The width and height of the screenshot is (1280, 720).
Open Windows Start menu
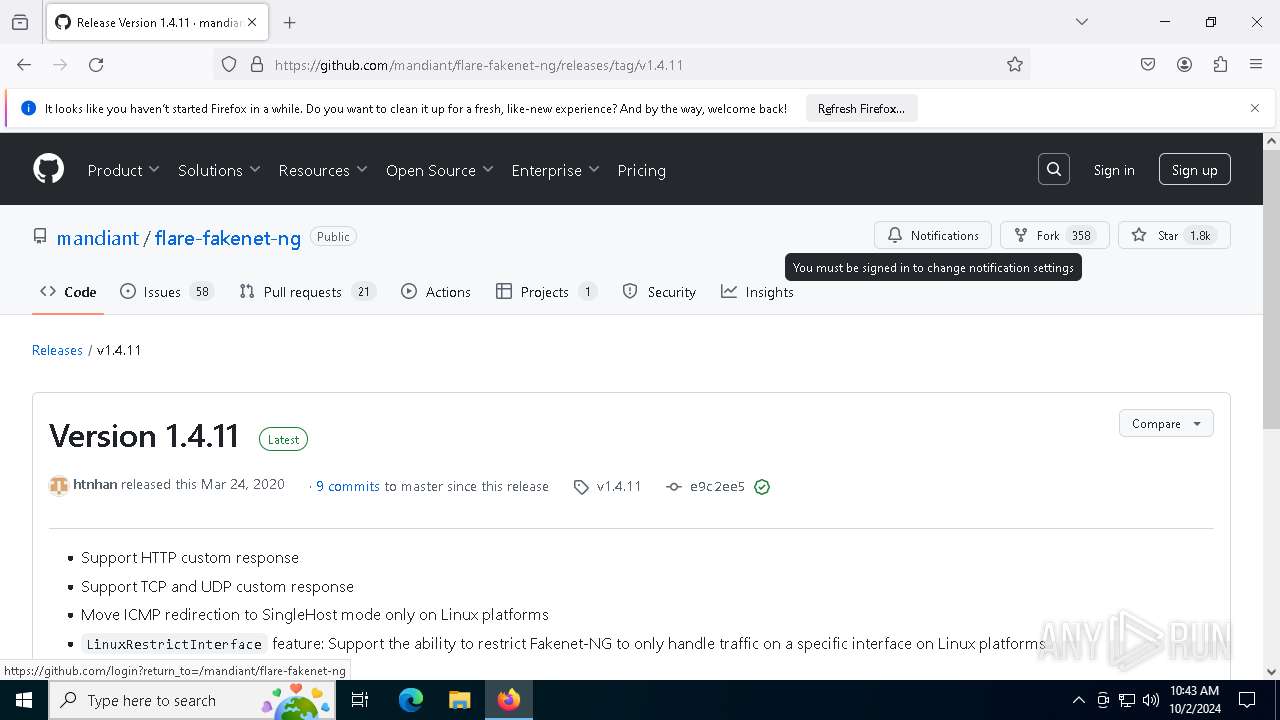tap(24, 700)
